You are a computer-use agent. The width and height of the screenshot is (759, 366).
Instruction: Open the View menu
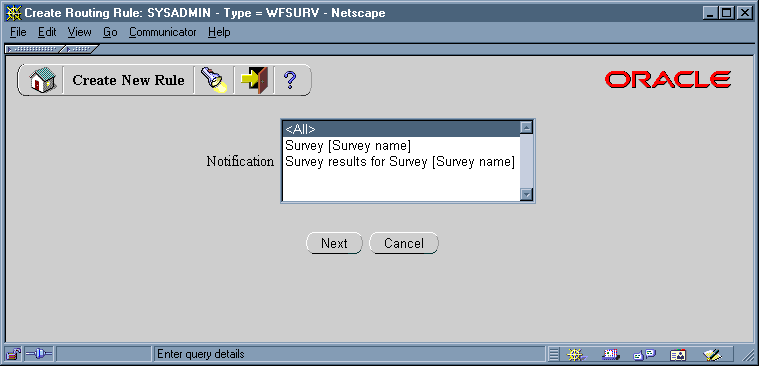pos(79,32)
